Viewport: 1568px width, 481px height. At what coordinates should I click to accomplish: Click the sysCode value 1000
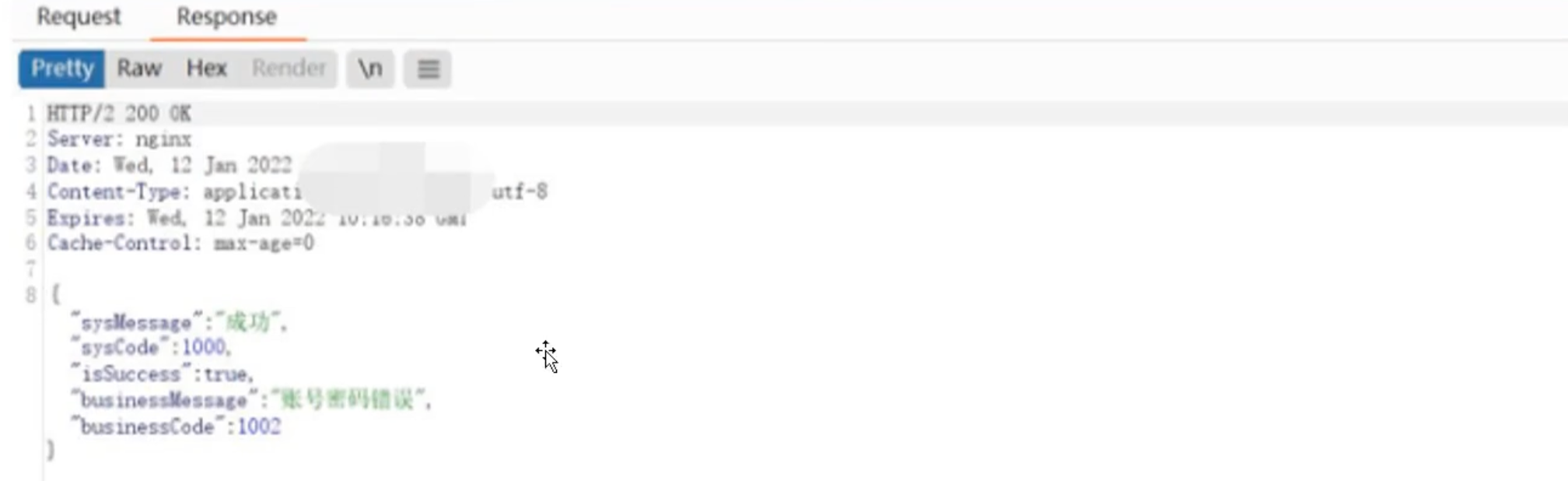pos(205,347)
